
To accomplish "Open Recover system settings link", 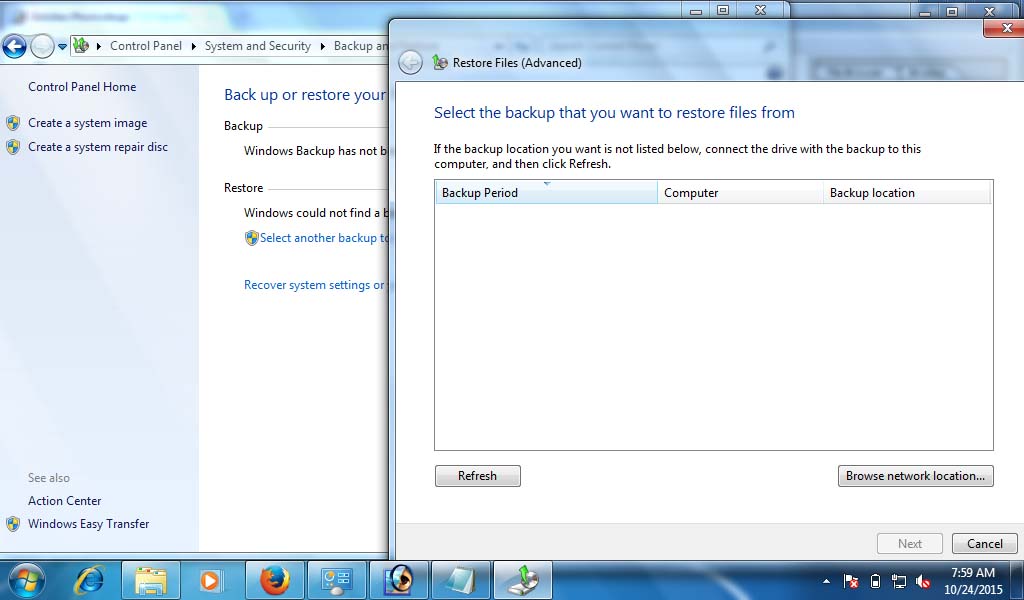I will point(315,285).
